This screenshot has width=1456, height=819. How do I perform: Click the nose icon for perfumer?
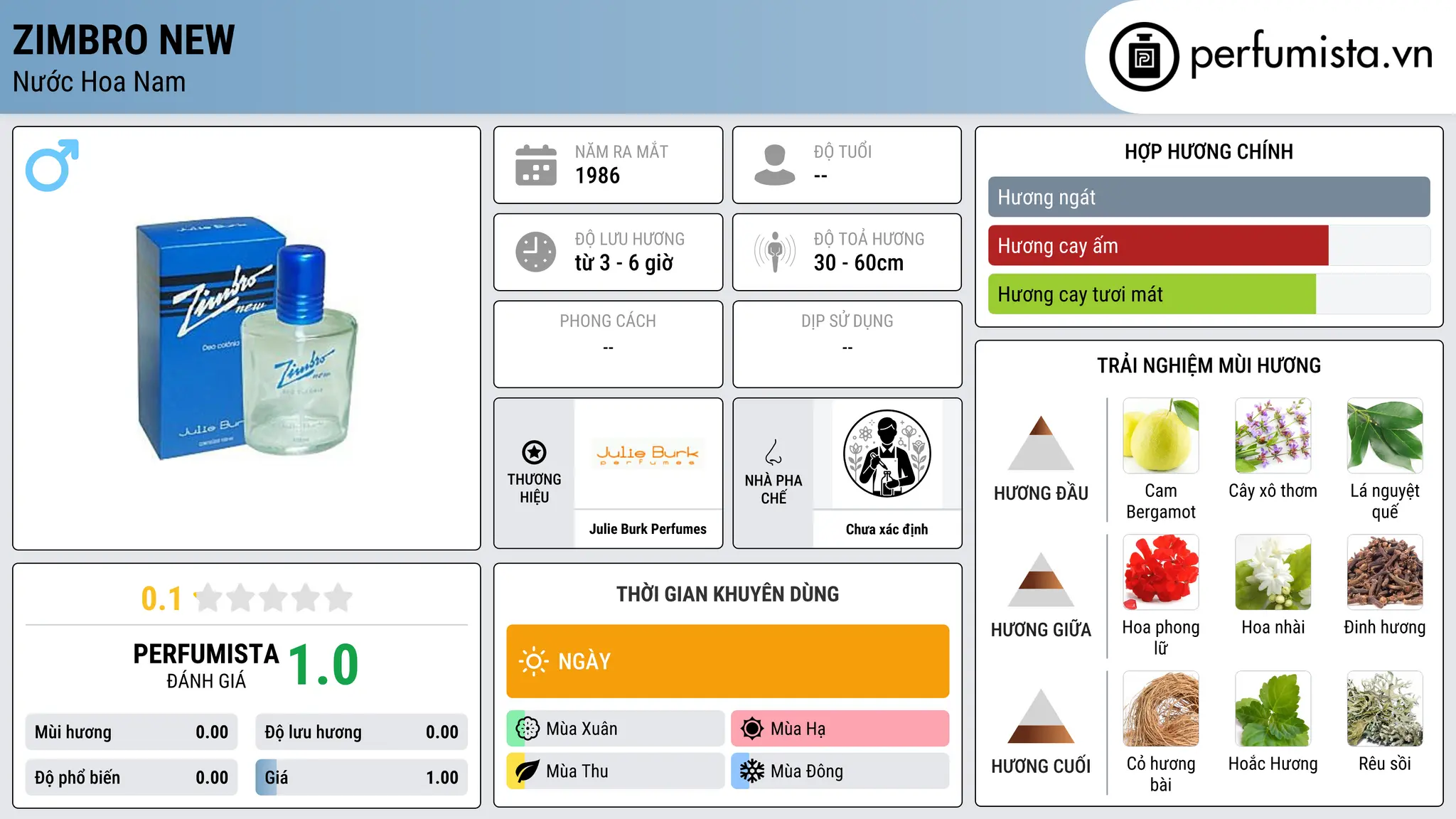[x=773, y=452]
